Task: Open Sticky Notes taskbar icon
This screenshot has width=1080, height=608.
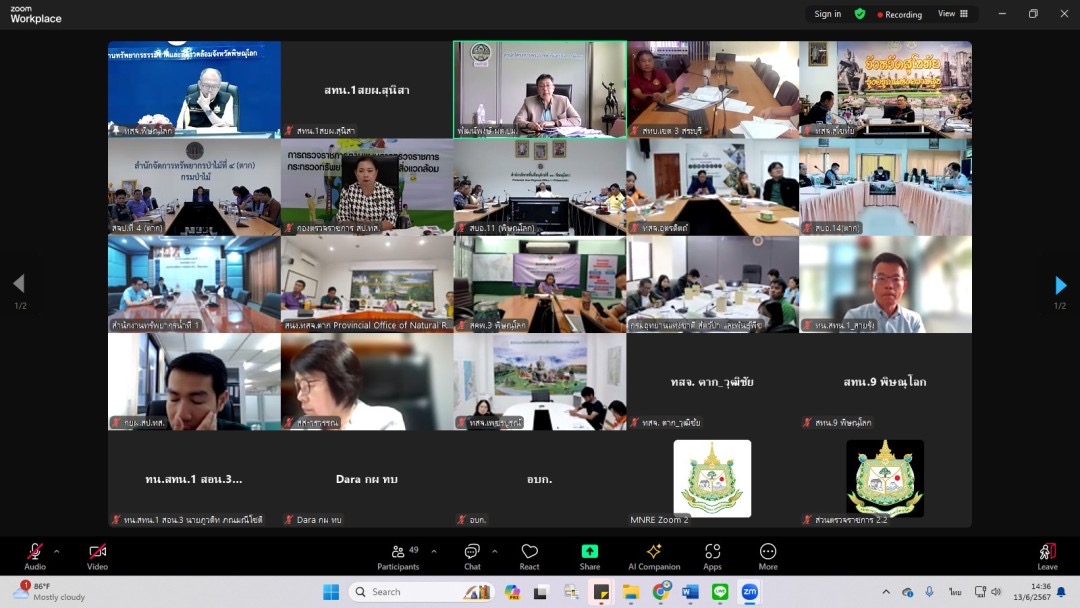Action: (x=601, y=592)
